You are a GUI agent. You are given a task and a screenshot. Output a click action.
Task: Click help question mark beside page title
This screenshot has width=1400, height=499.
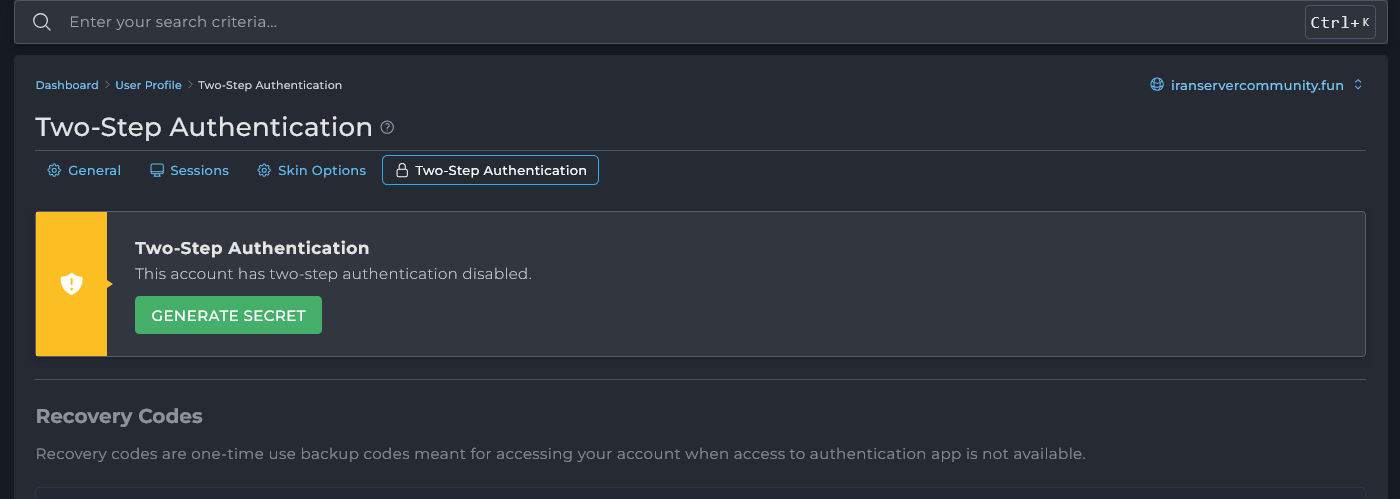tap(388, 128)
